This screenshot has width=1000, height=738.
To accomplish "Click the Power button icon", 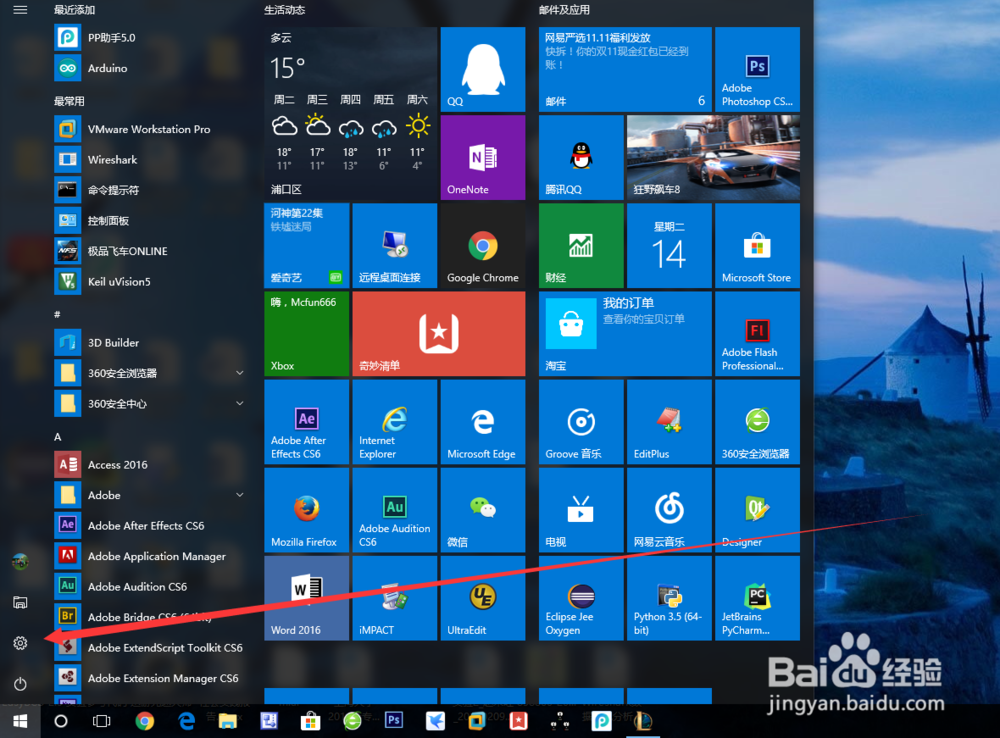I will click(x=20, y=684).
